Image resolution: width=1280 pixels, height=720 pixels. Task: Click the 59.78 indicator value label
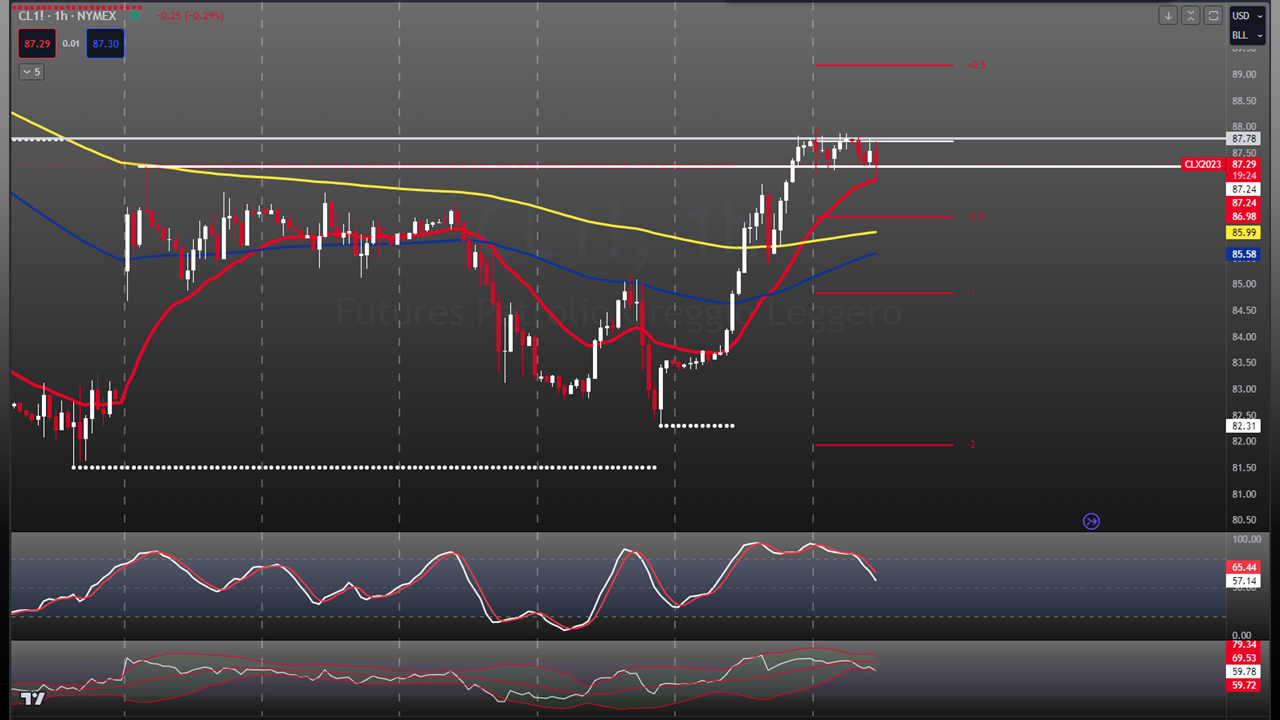(x=1244, y=672)
